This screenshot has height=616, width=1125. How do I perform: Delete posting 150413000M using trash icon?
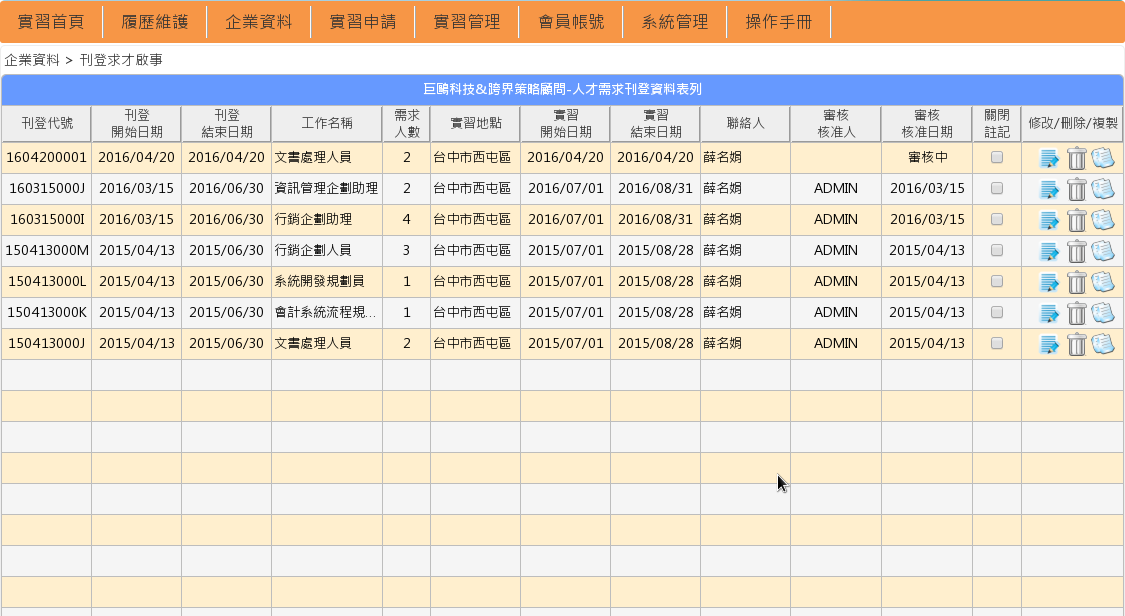tap(1076, 251)
